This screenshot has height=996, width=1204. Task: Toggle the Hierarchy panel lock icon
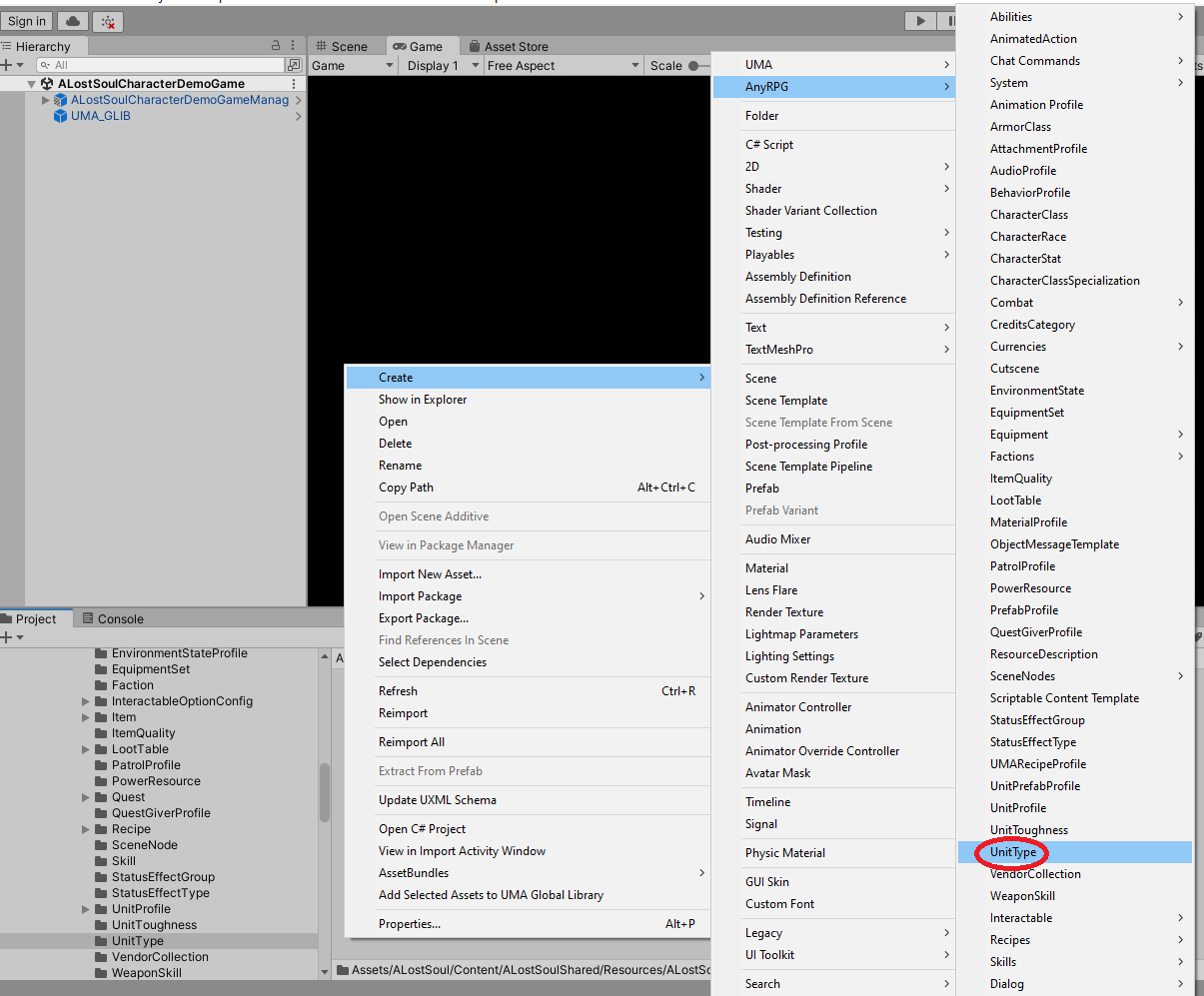pyautogui.click(x=276, y=46)
